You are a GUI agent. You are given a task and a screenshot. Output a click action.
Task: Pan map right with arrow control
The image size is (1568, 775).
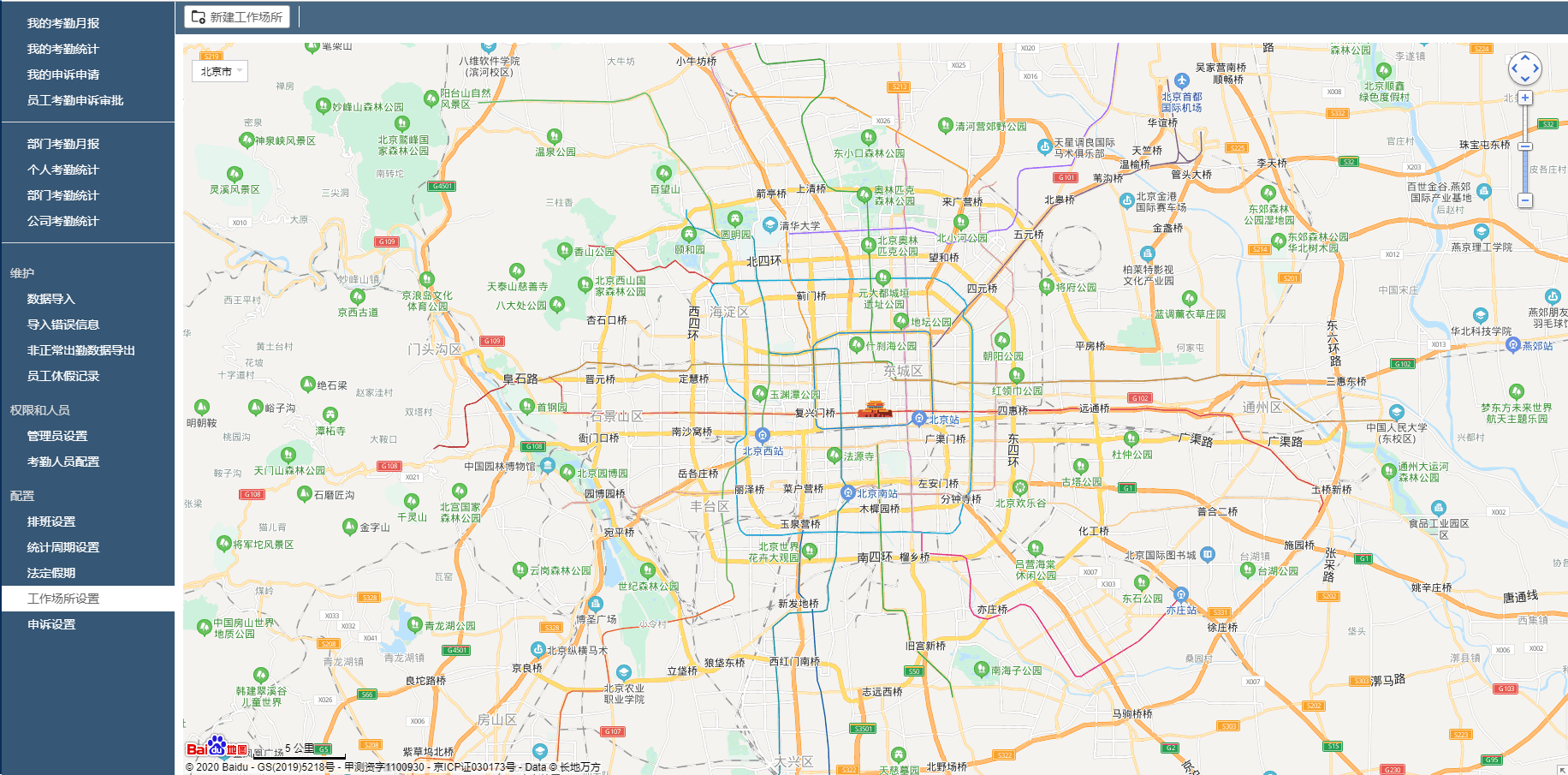pyautogui.click(x=1536, y=69)
